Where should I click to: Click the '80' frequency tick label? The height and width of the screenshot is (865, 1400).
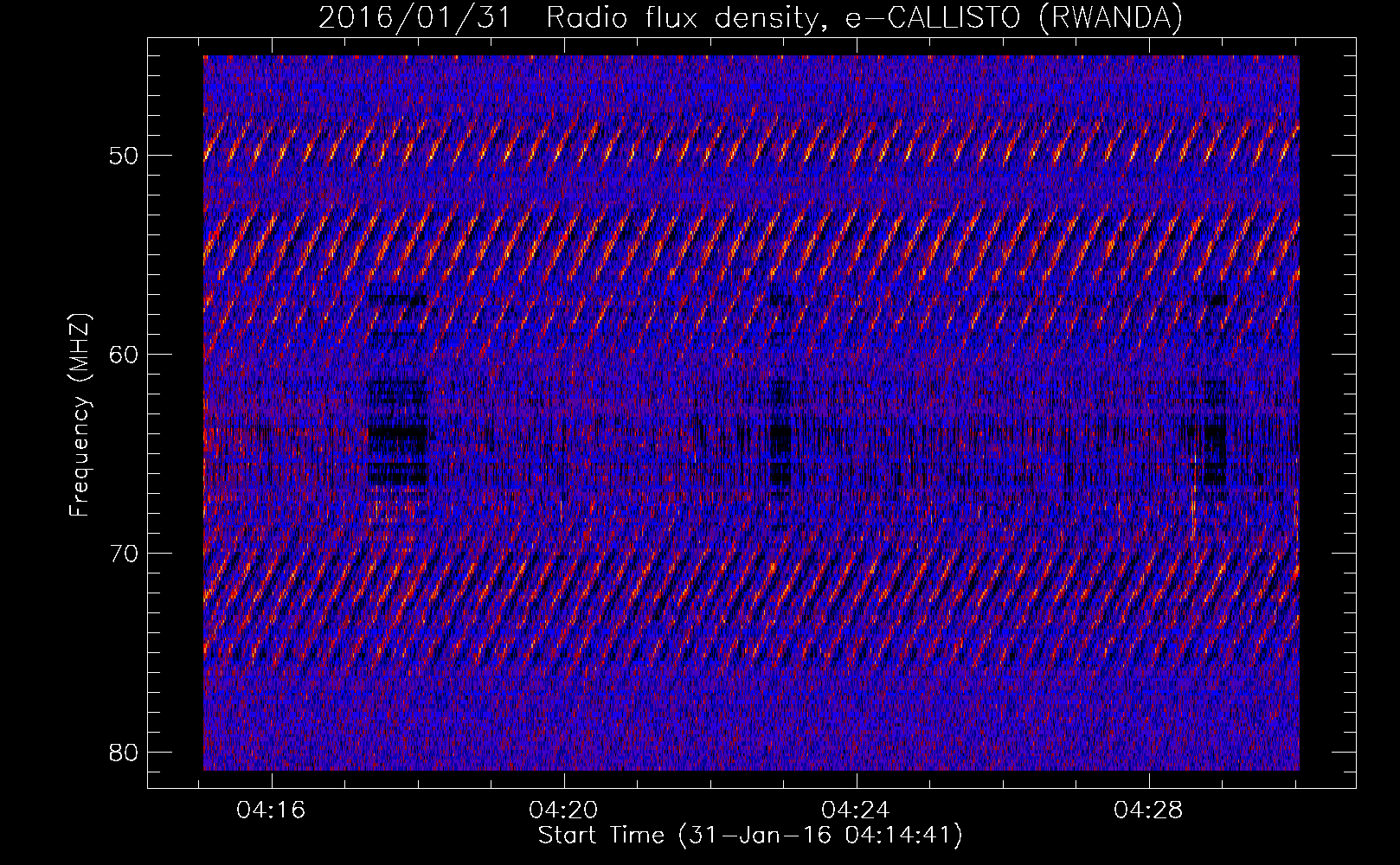tap(124, 753)
